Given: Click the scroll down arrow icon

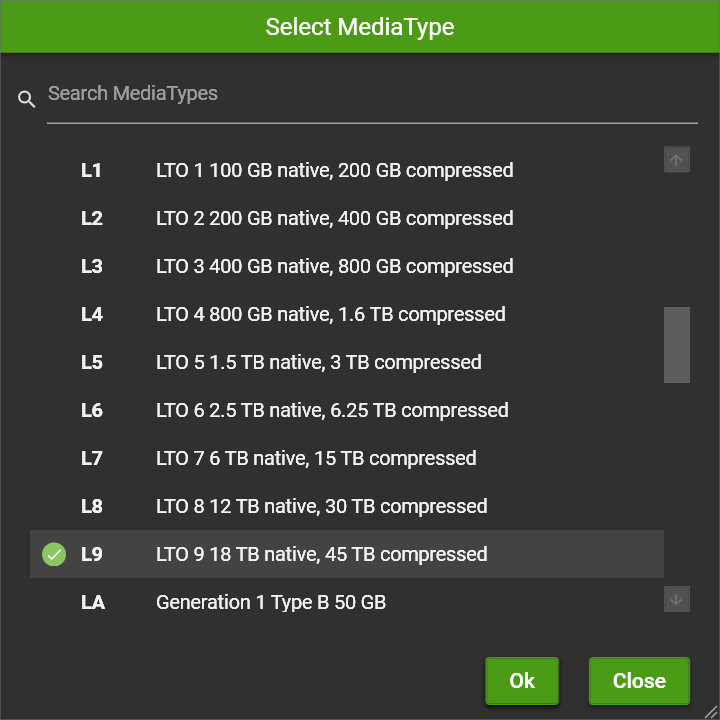Looking at the screenshot, I should (676, 599).
